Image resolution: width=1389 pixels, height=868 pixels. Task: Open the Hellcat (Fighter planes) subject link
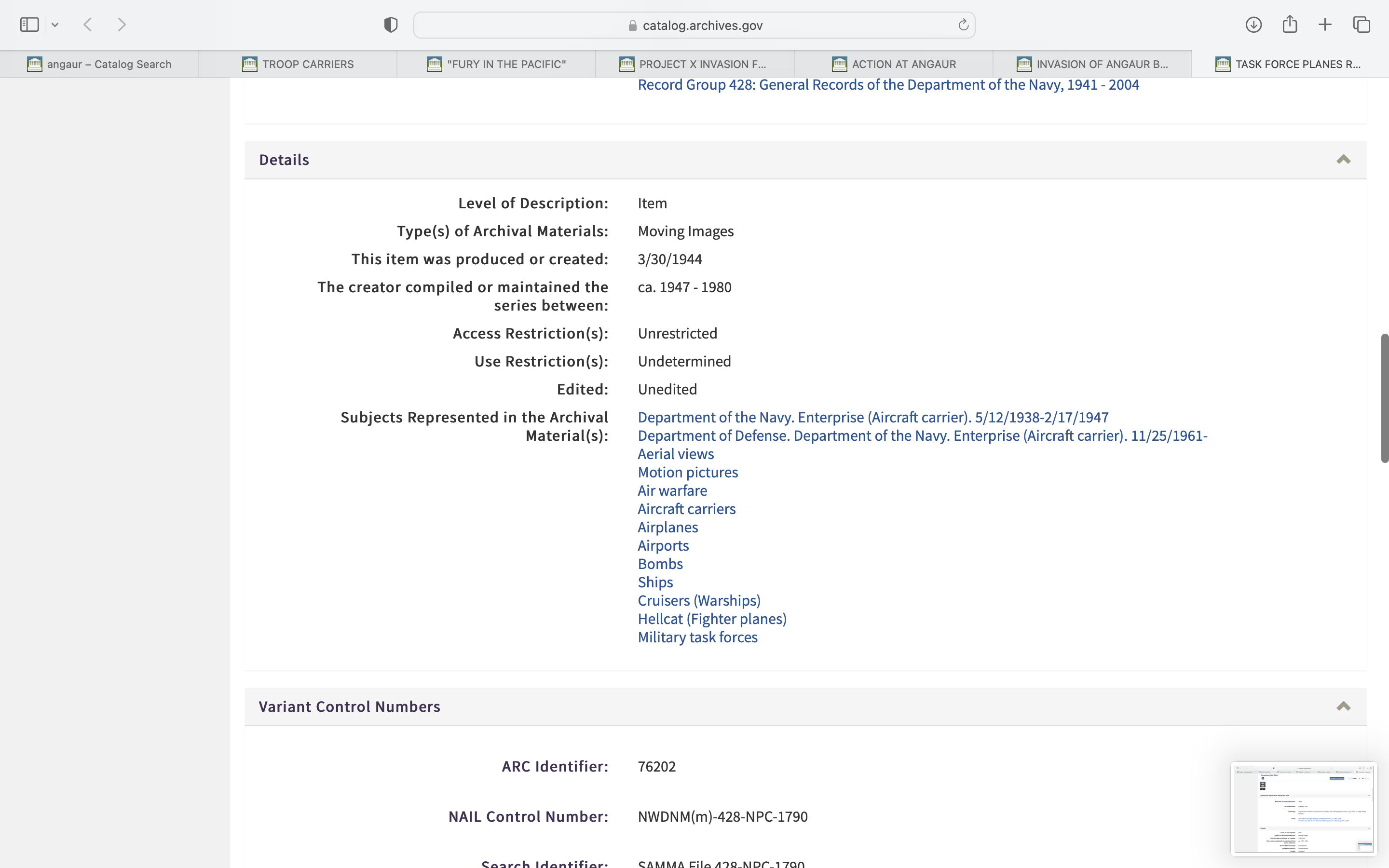click(x=712, y=619)
